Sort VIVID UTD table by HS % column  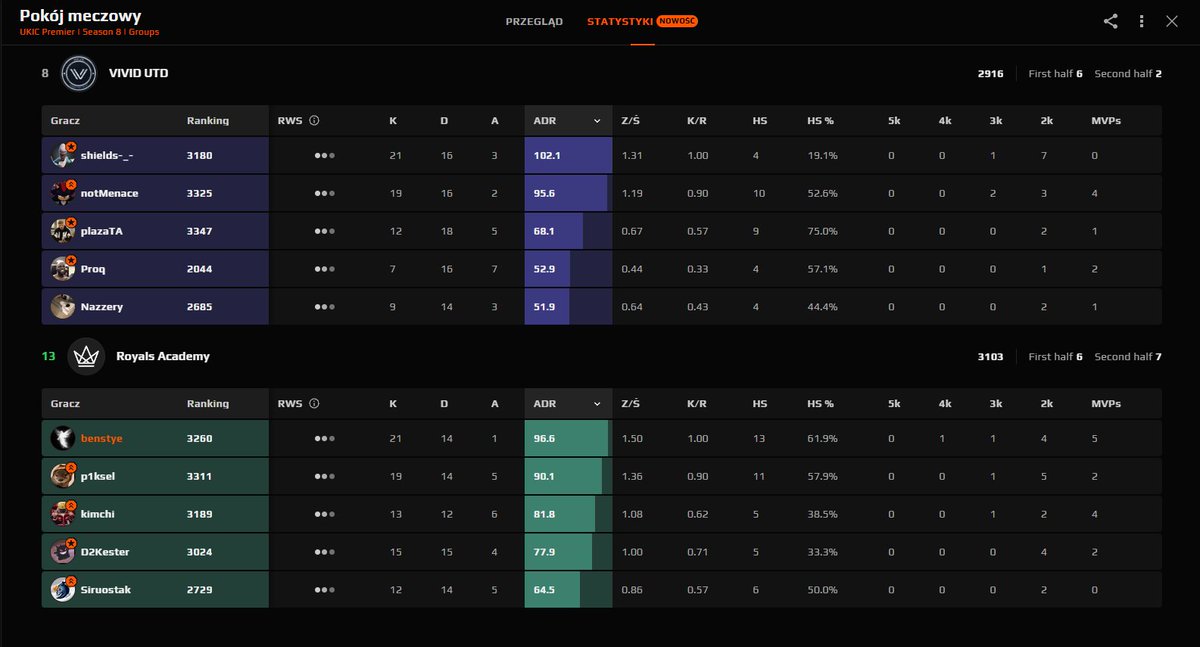click(820, 121)
